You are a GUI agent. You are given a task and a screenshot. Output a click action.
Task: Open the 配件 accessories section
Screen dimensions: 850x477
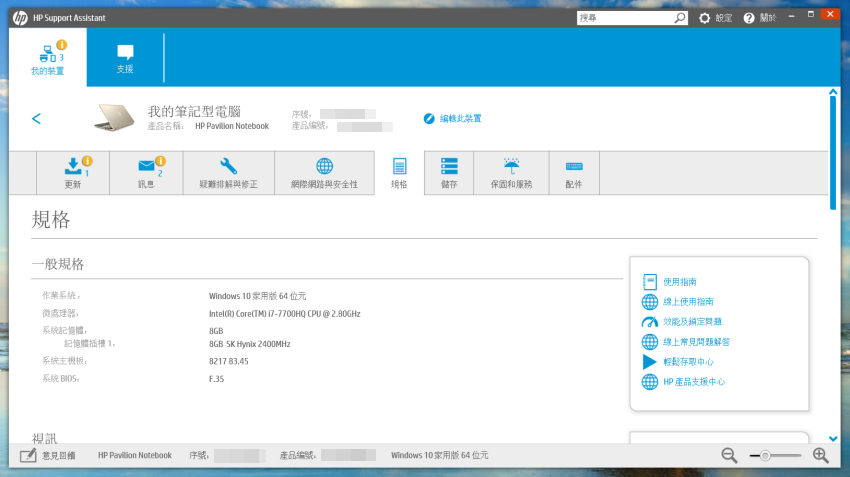tap(574, 173)
